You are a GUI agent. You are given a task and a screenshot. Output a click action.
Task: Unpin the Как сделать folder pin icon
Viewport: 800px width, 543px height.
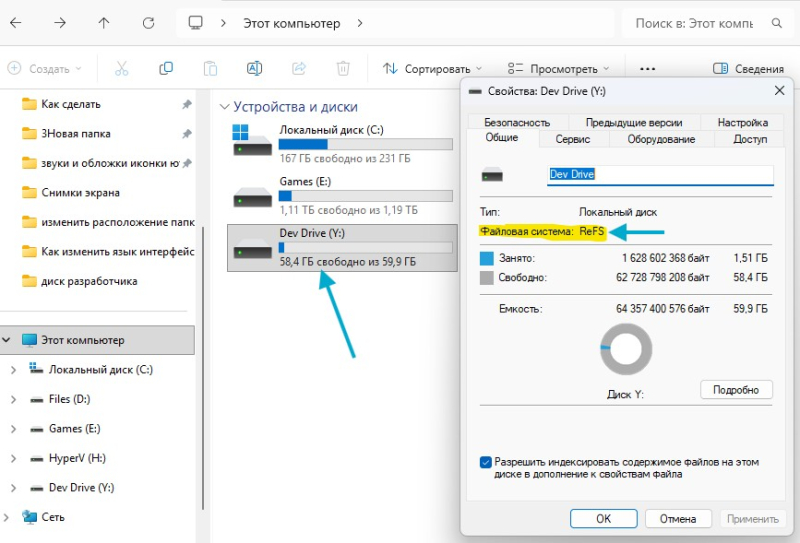(187, 104)
